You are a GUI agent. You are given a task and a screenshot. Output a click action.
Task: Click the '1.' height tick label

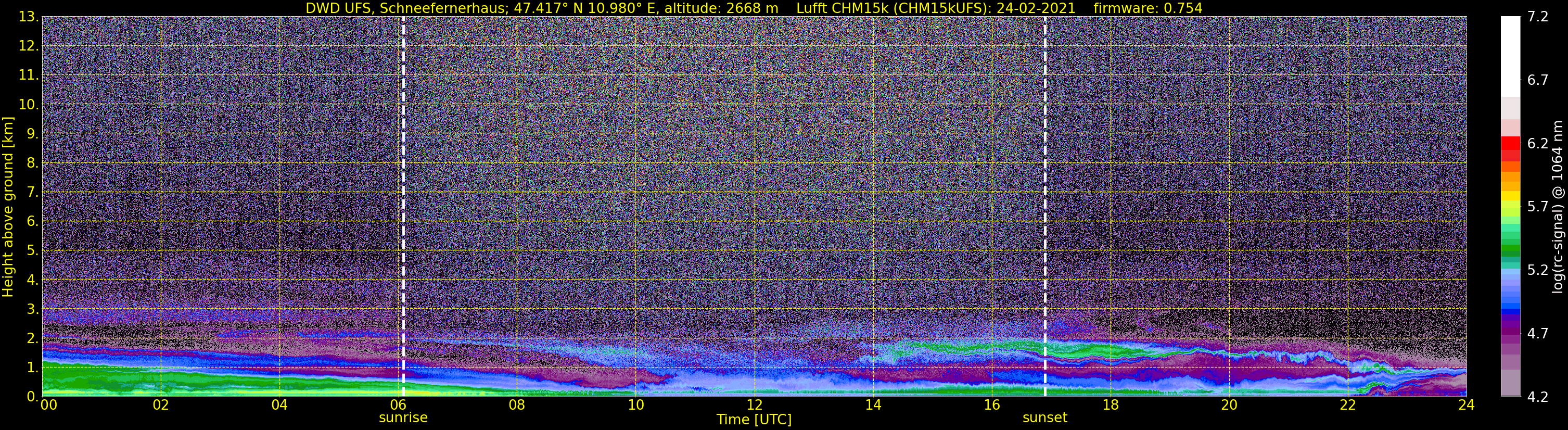(32, 367)
